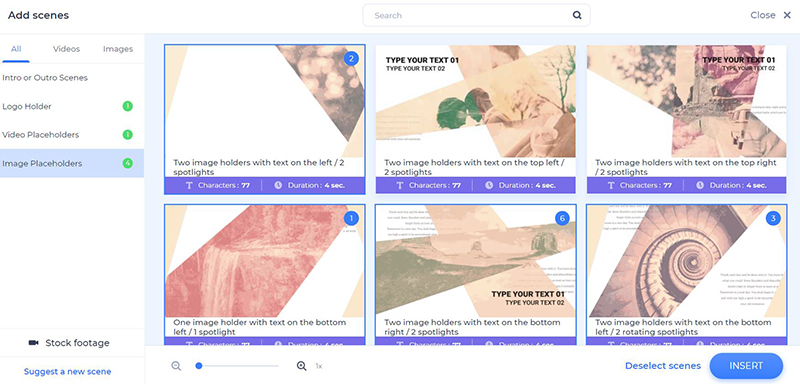Click the green count badge on Image Placeholders

(128, 163)
